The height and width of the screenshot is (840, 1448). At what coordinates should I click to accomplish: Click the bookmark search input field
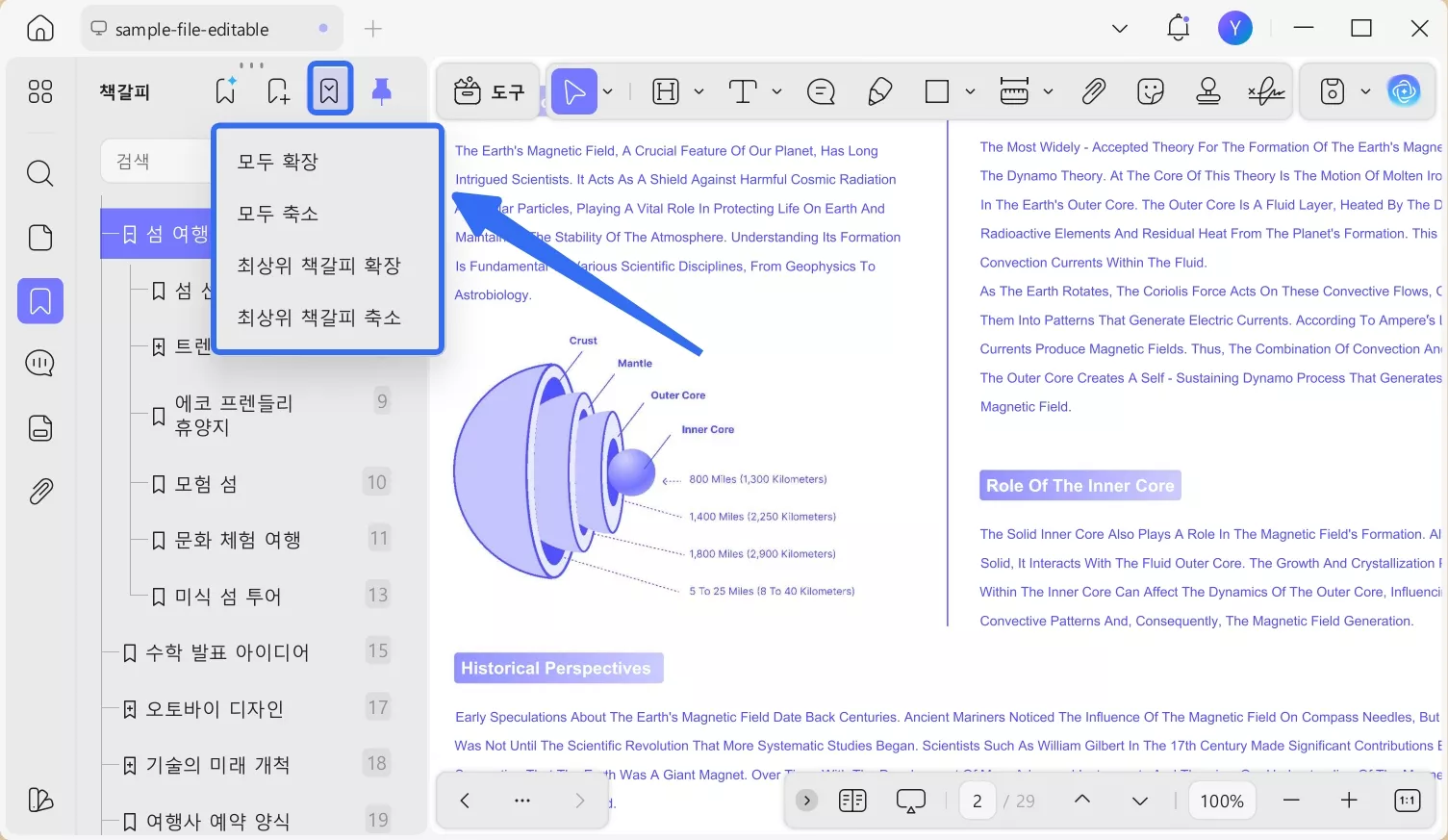click(156, 162)
